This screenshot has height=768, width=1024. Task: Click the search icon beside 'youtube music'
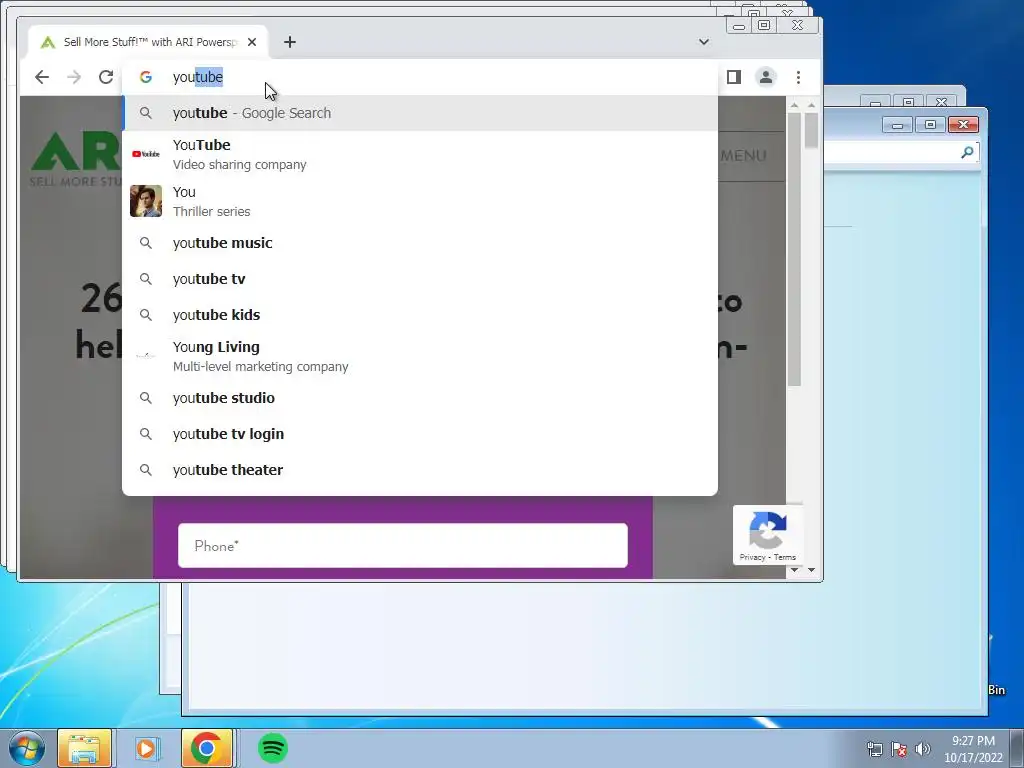146,243
